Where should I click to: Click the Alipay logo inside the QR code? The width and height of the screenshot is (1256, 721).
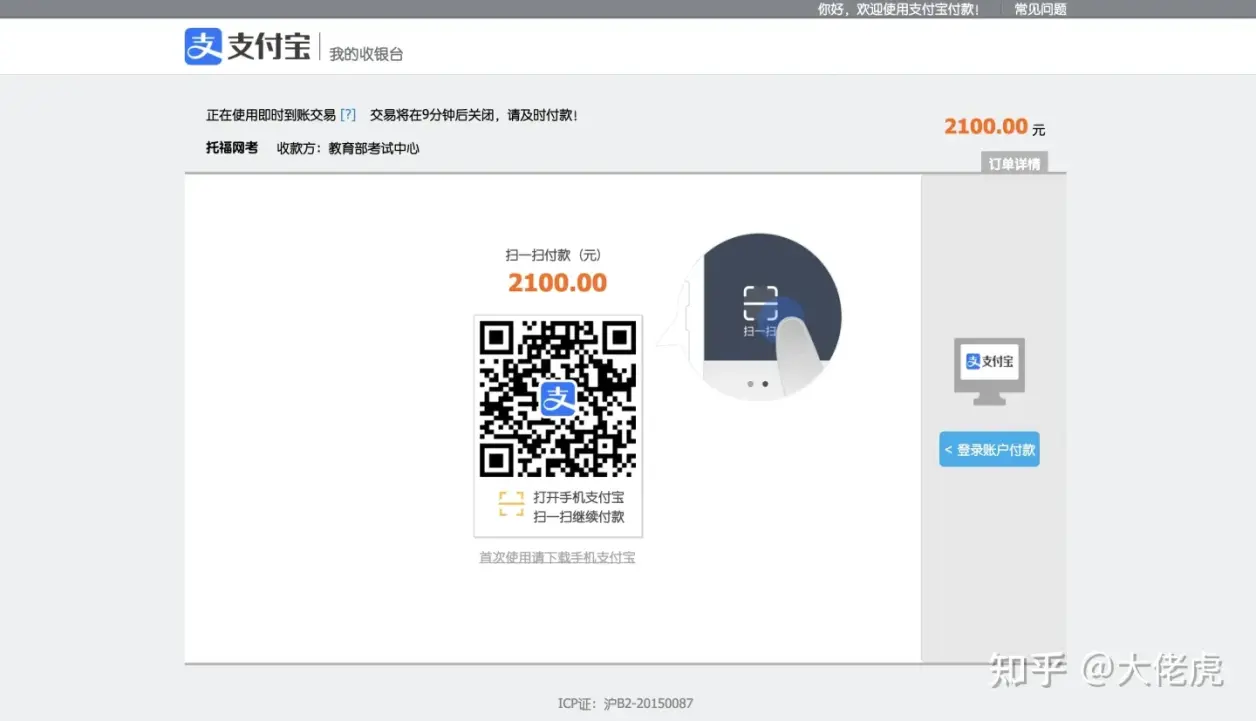[x=558, y=399]
